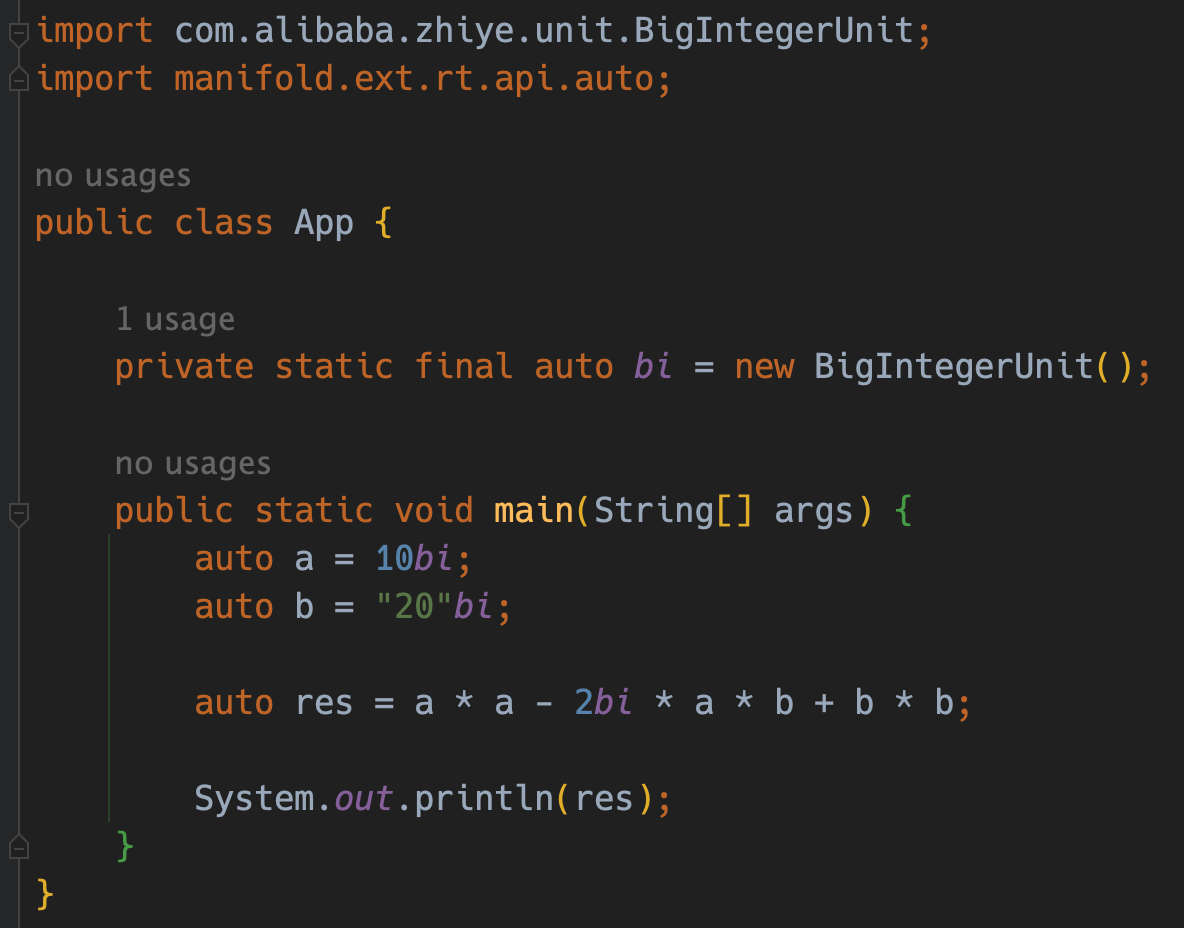1184x928 pixels.
Task: Click the App class name
Action: point(324,222)
